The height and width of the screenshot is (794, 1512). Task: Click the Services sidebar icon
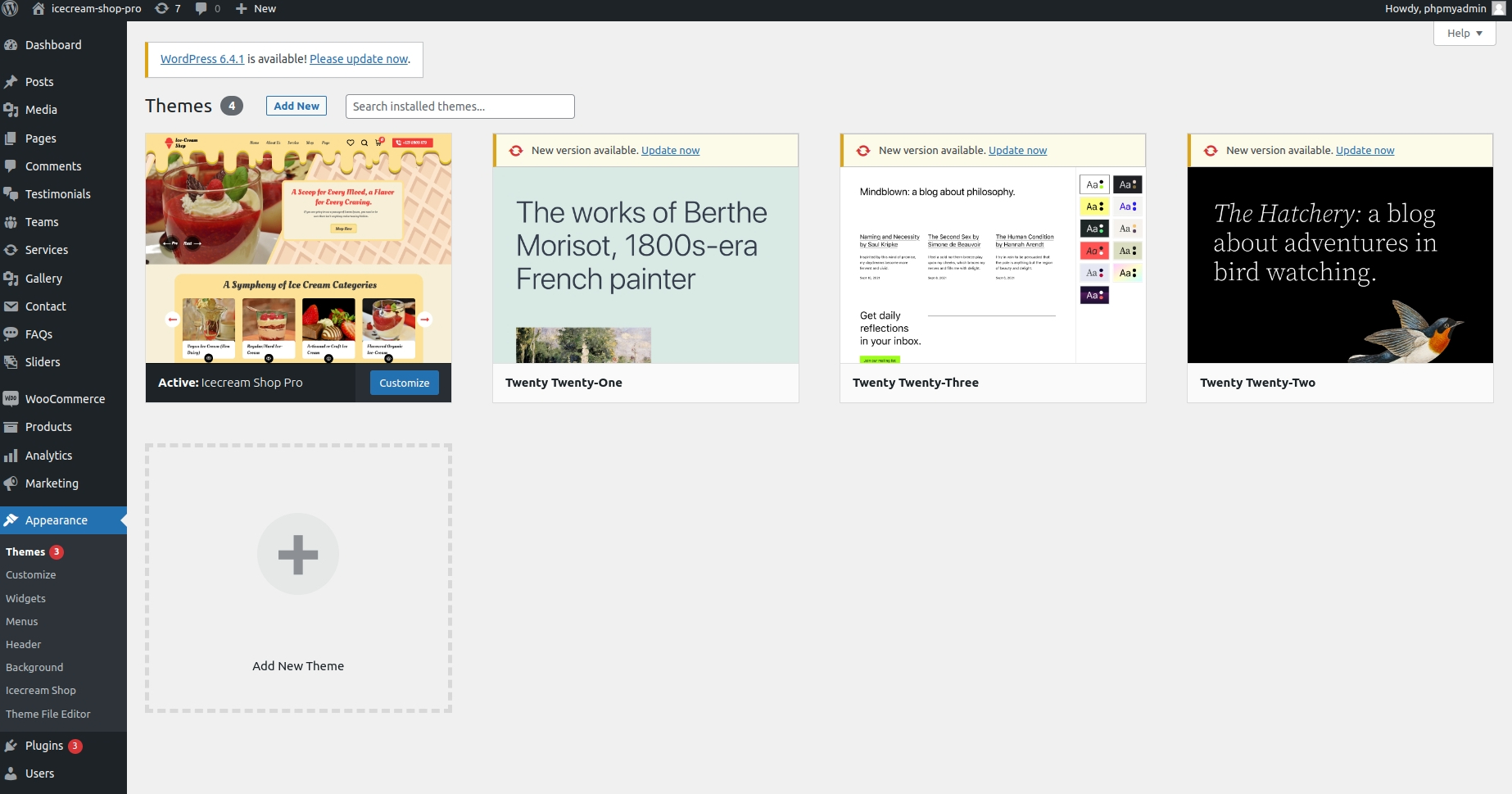(11, 250)
